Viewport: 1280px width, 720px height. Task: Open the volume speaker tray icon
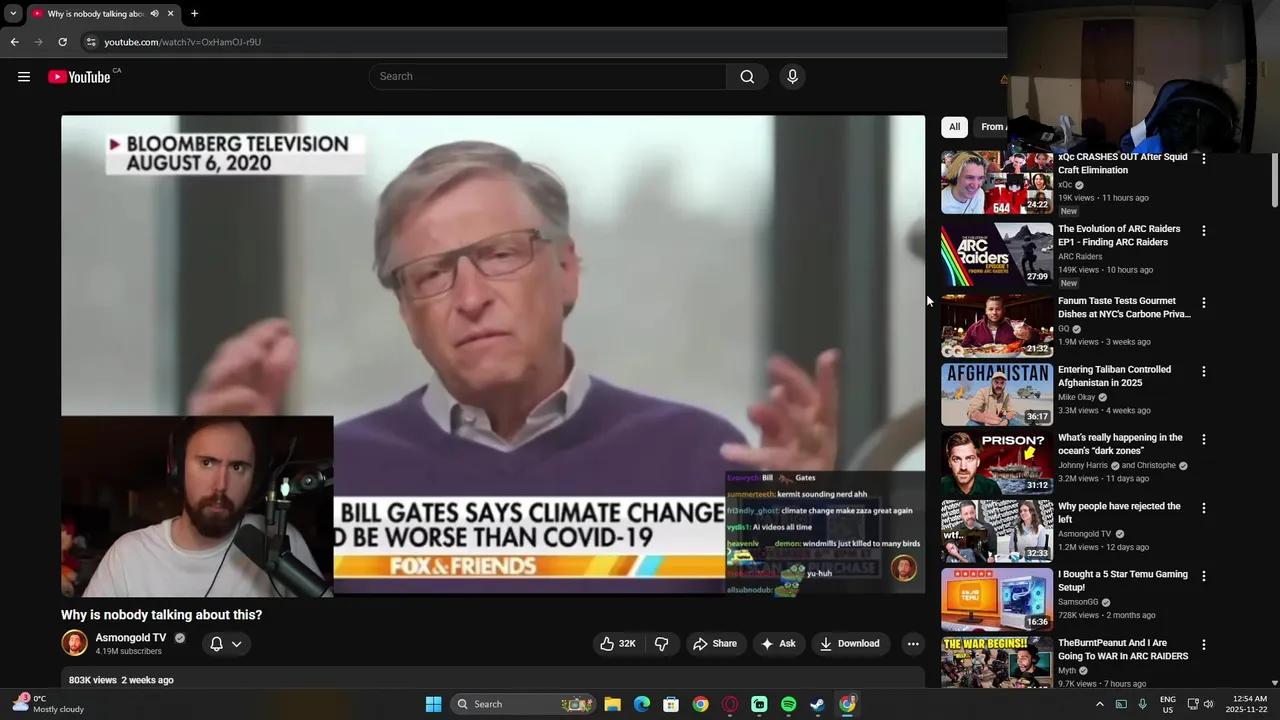(1208, 704)
